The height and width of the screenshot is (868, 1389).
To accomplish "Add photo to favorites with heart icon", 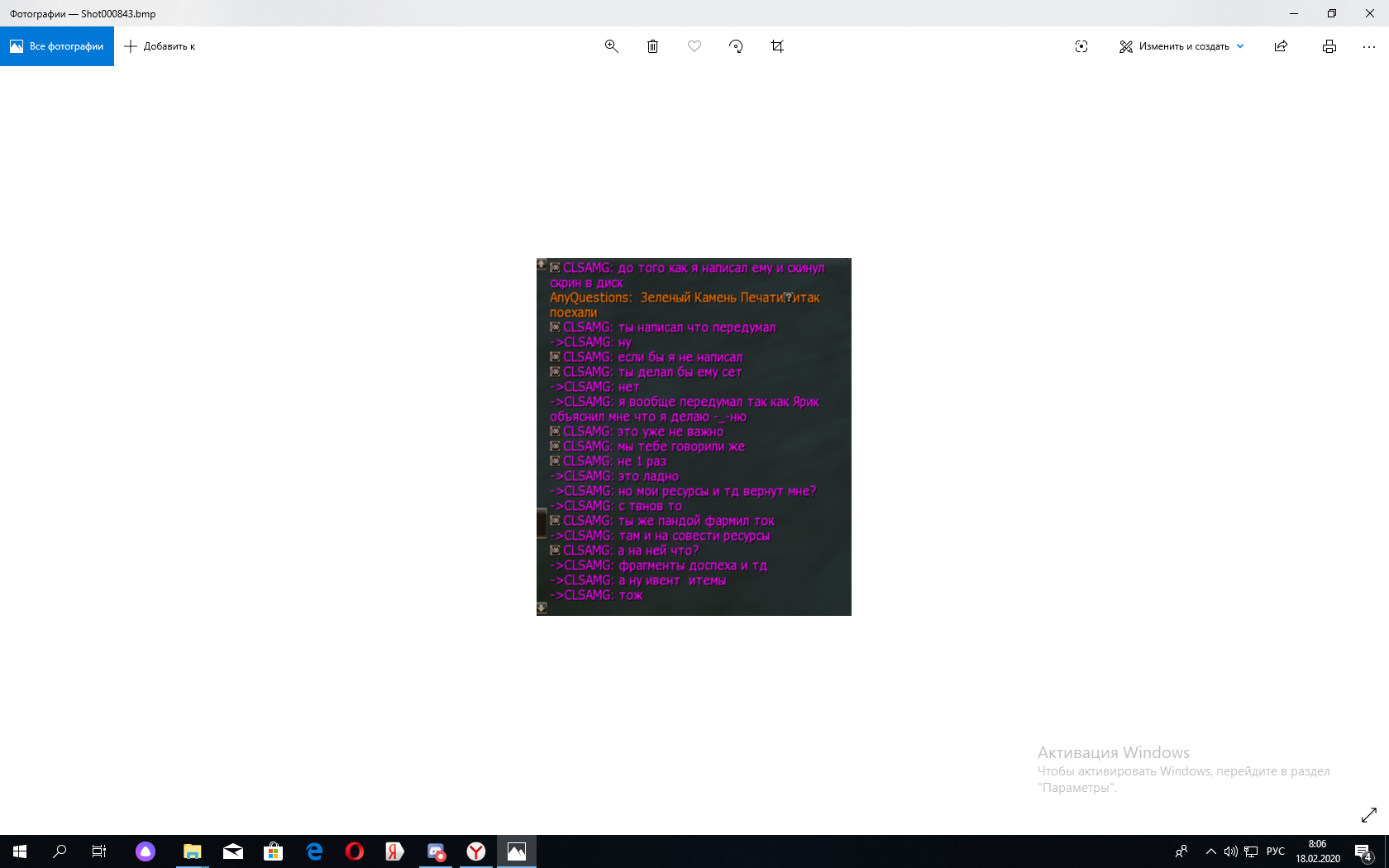I will click(x=694, y=46).
